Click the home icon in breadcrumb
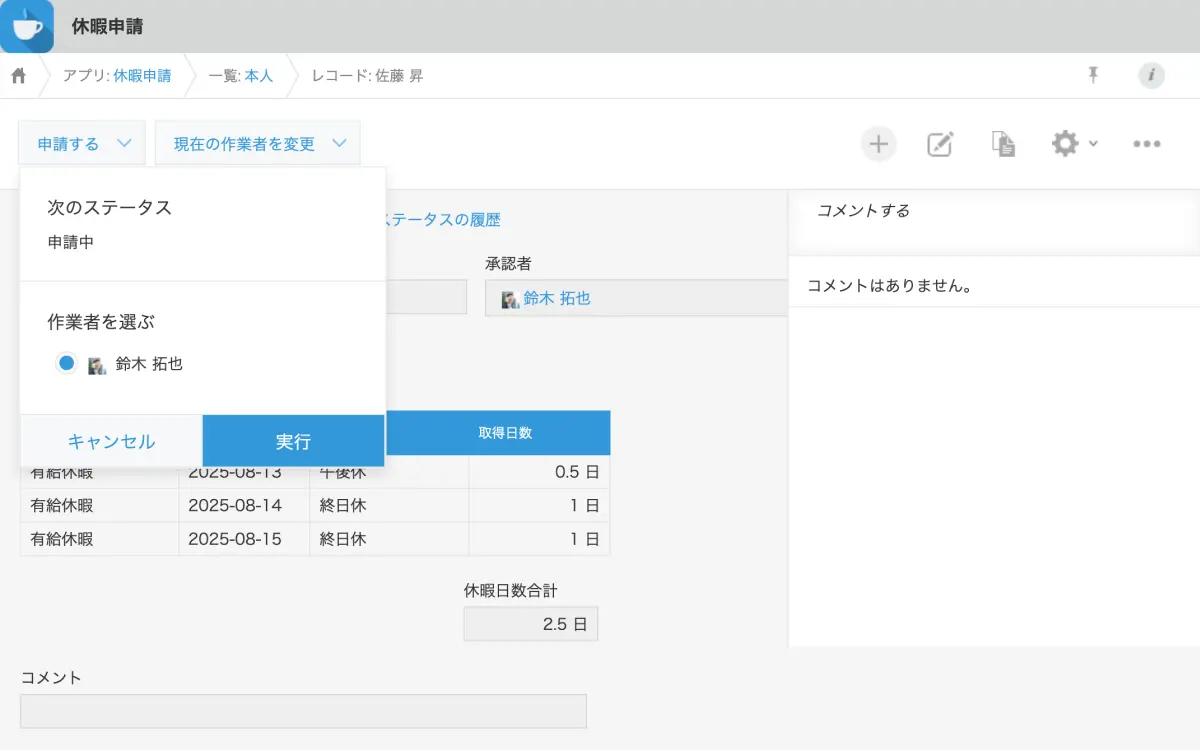Screen dimensions: 1200x750 tap(18, 76)
